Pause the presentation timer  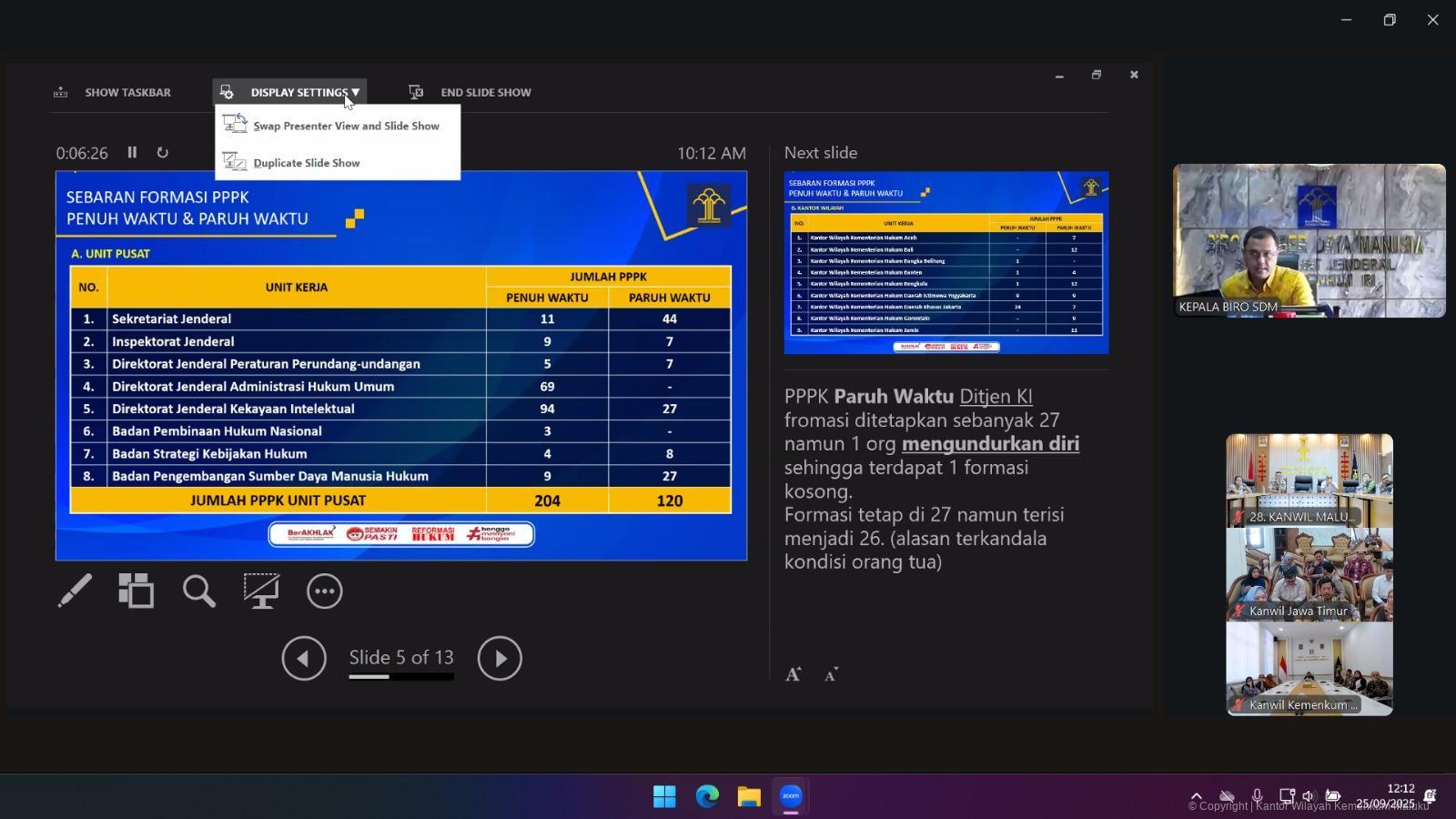[x=132, y=153]
